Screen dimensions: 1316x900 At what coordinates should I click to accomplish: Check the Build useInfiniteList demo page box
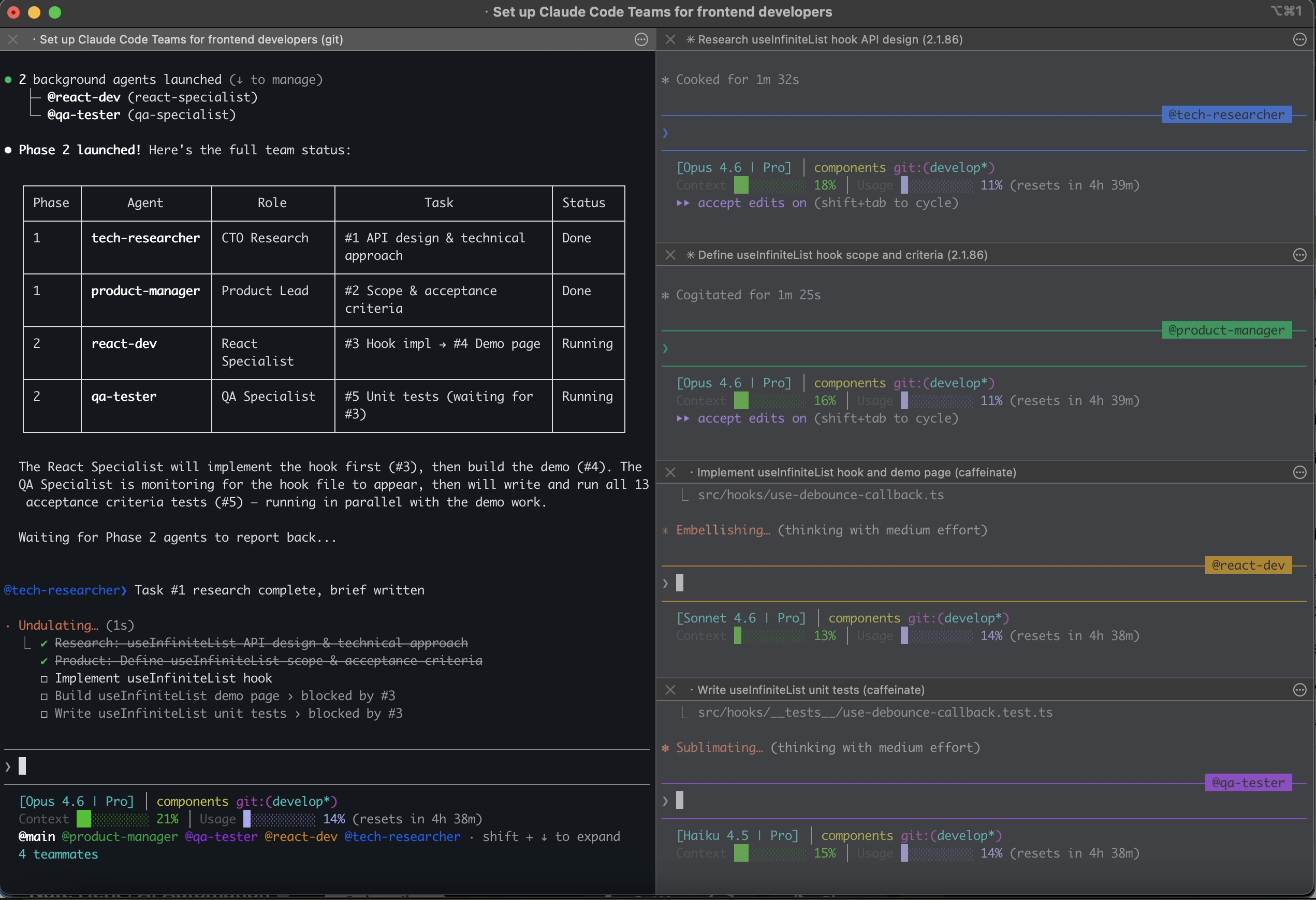[44, 696]
